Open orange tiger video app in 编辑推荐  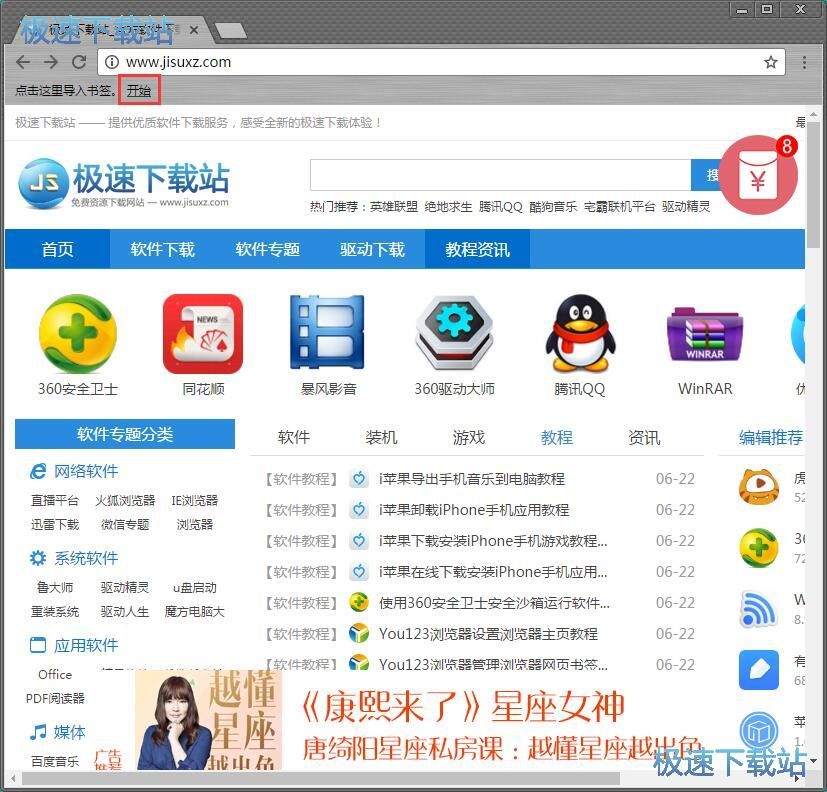pos(758,486)
